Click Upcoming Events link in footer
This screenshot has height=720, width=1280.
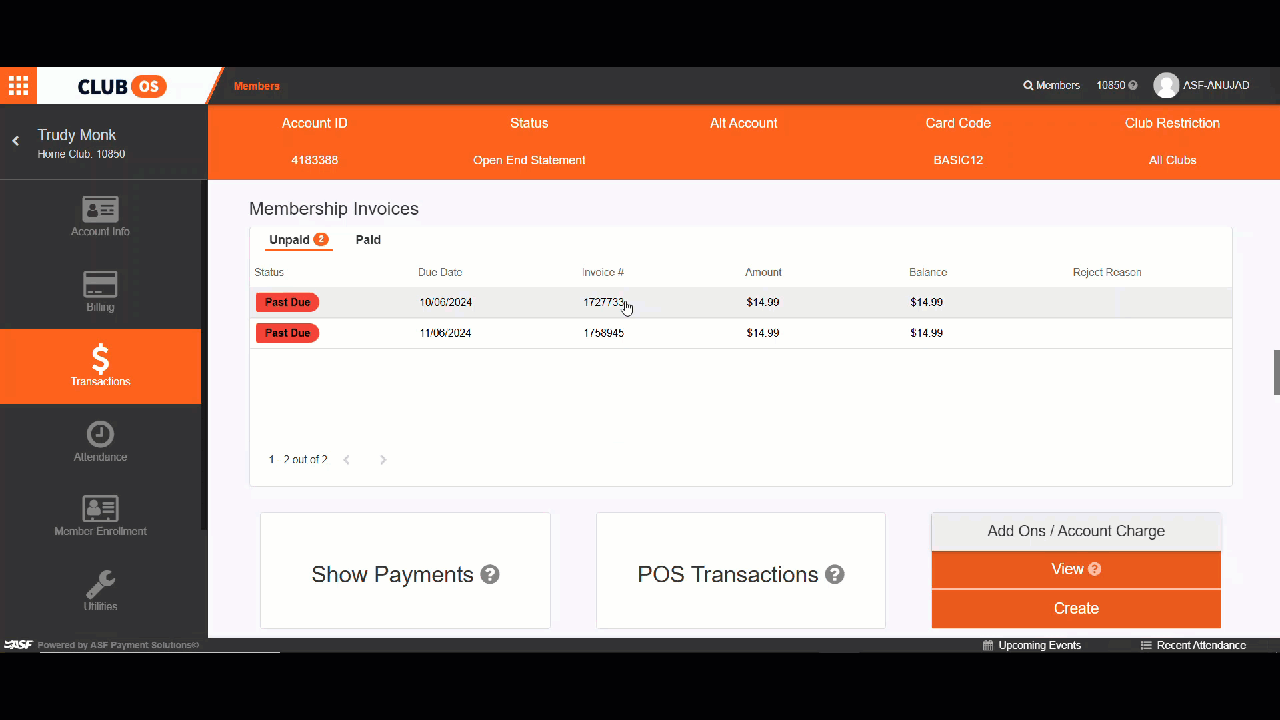[x=1039, y=646]
